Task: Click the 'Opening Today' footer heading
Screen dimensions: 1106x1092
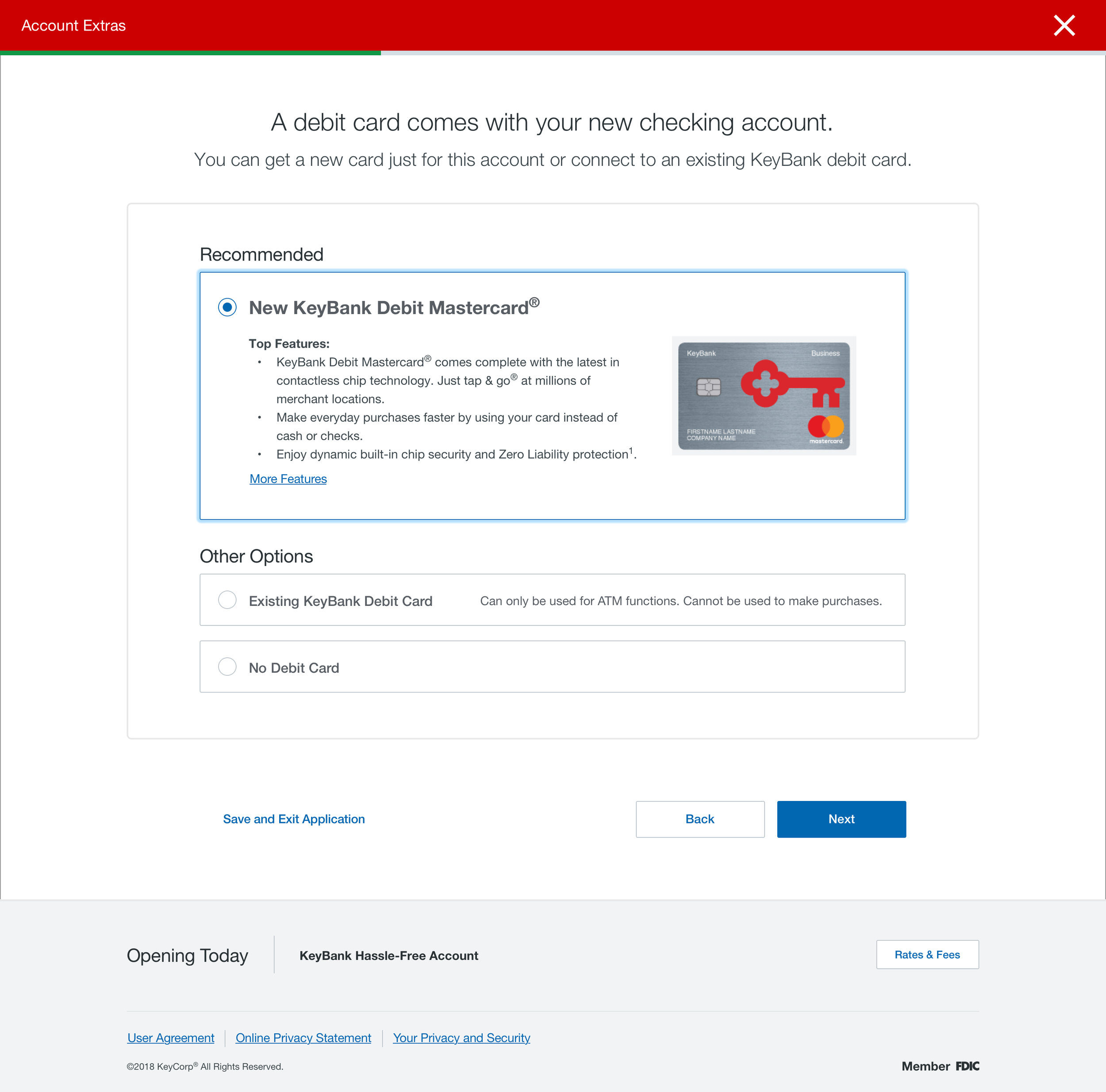Action: (187, 955)
